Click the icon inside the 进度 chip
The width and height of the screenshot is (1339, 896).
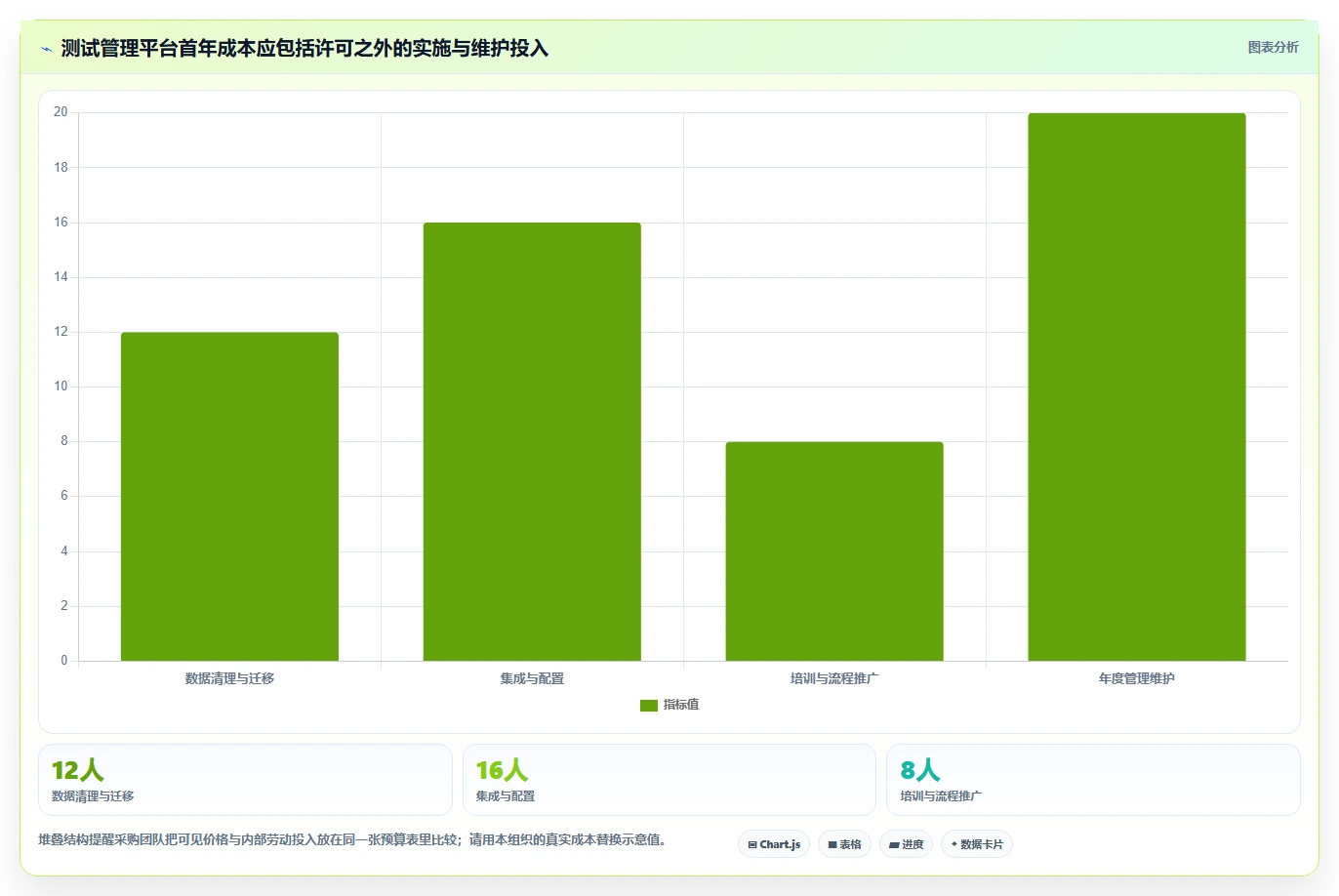894,845
